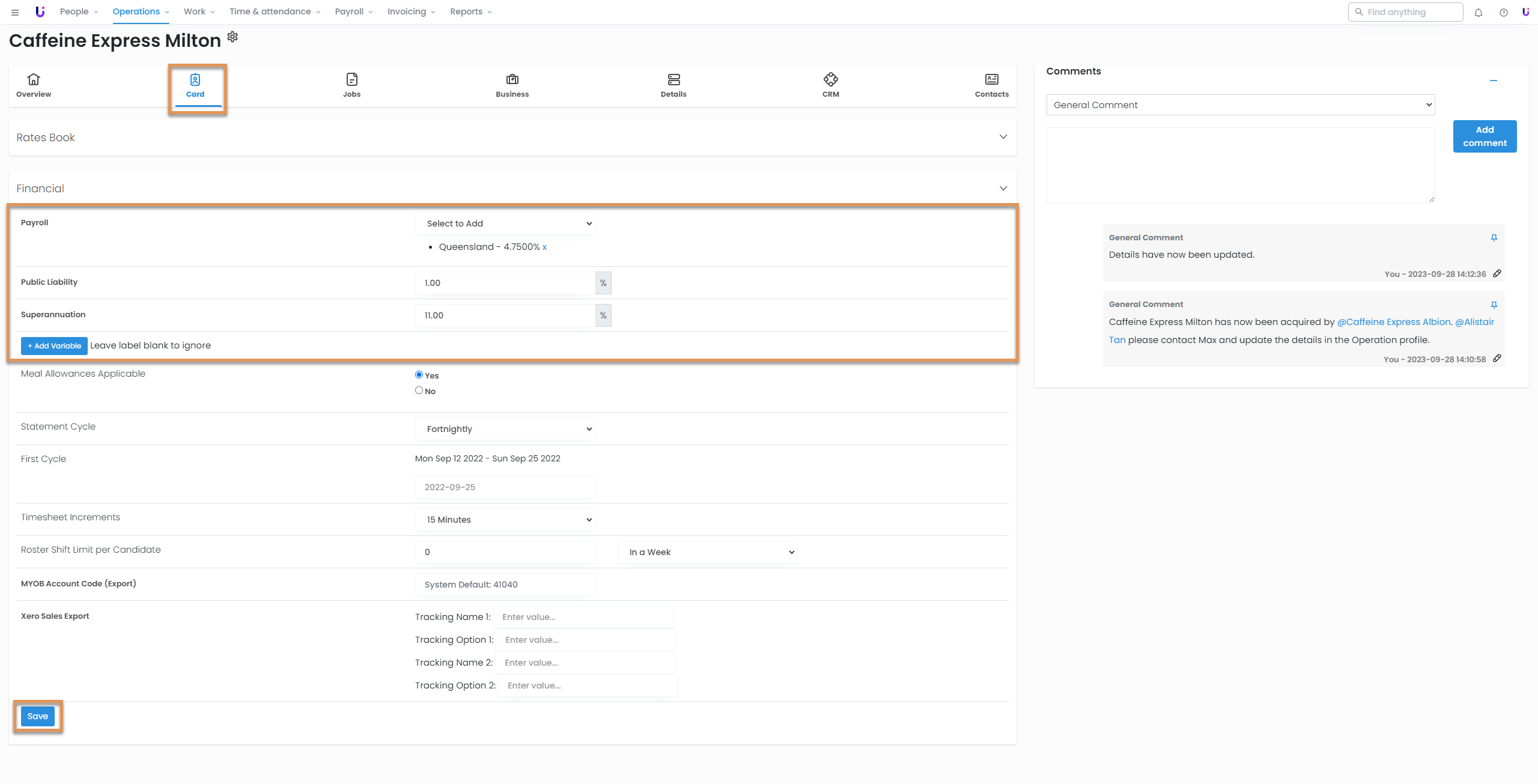Switch to the Contacts tab
Viewport: 1538px width, 784px height.
coord(991,85)
